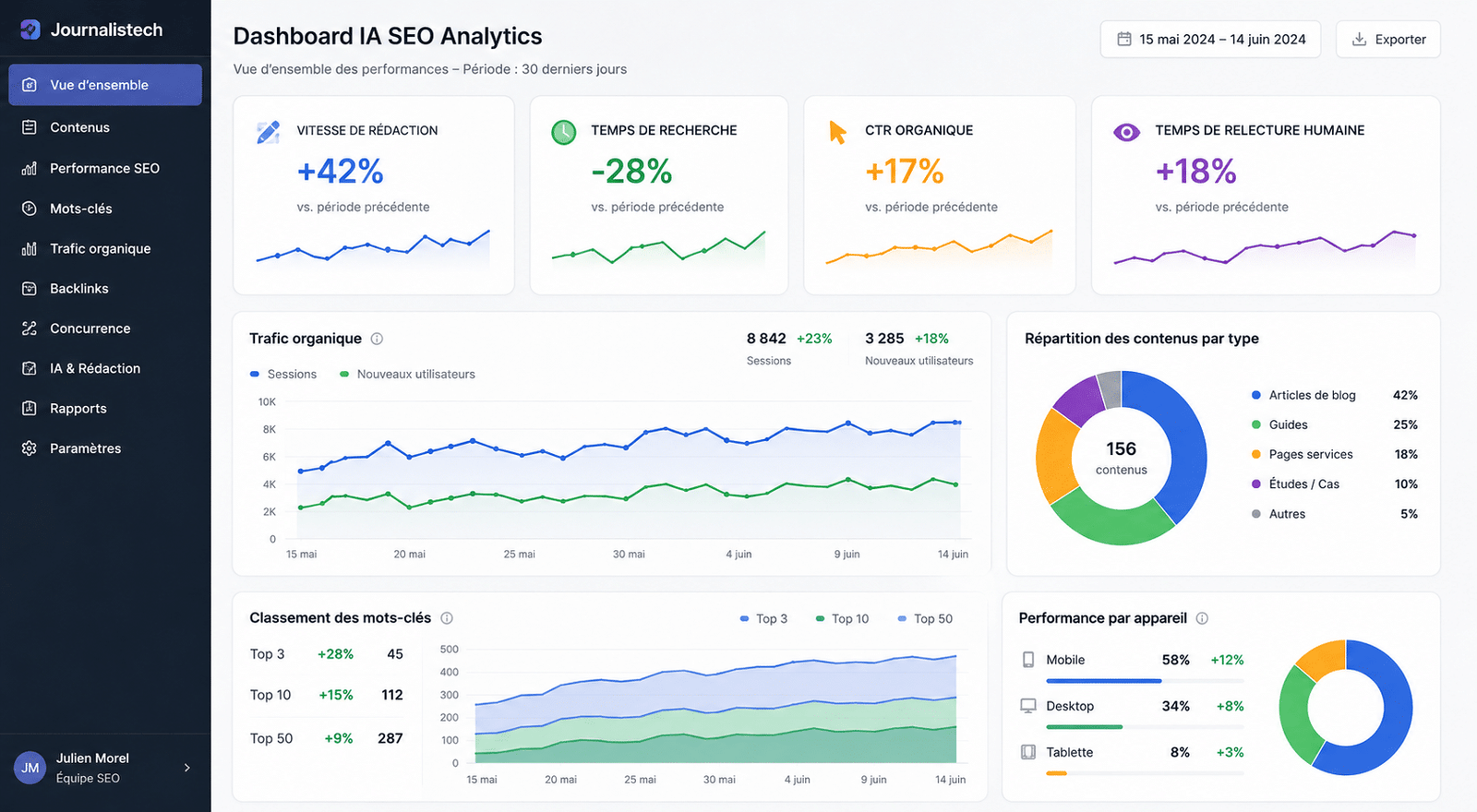Click the pencil icon on Vitesse de rédaction
This screenshot has height=812, width=1477.
[269, 132]
